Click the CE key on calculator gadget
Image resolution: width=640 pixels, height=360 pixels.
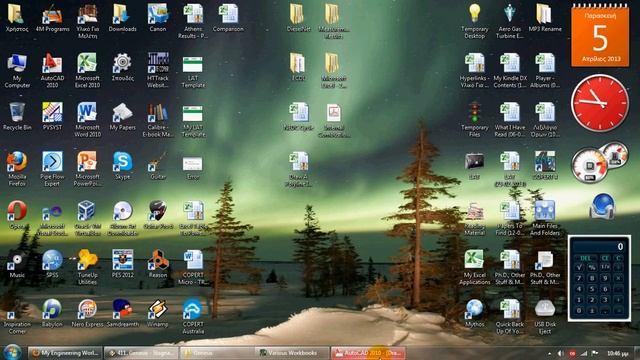pos(605,258)
